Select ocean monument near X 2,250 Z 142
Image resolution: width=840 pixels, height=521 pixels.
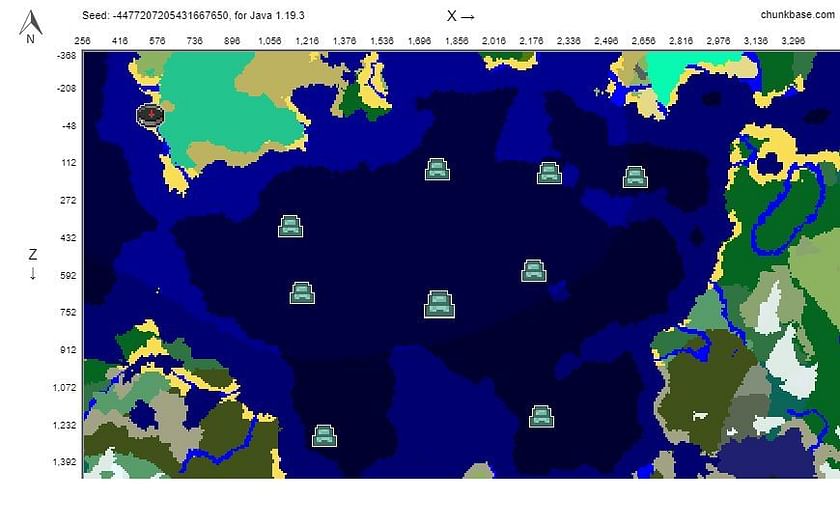[x=549, y=173]
